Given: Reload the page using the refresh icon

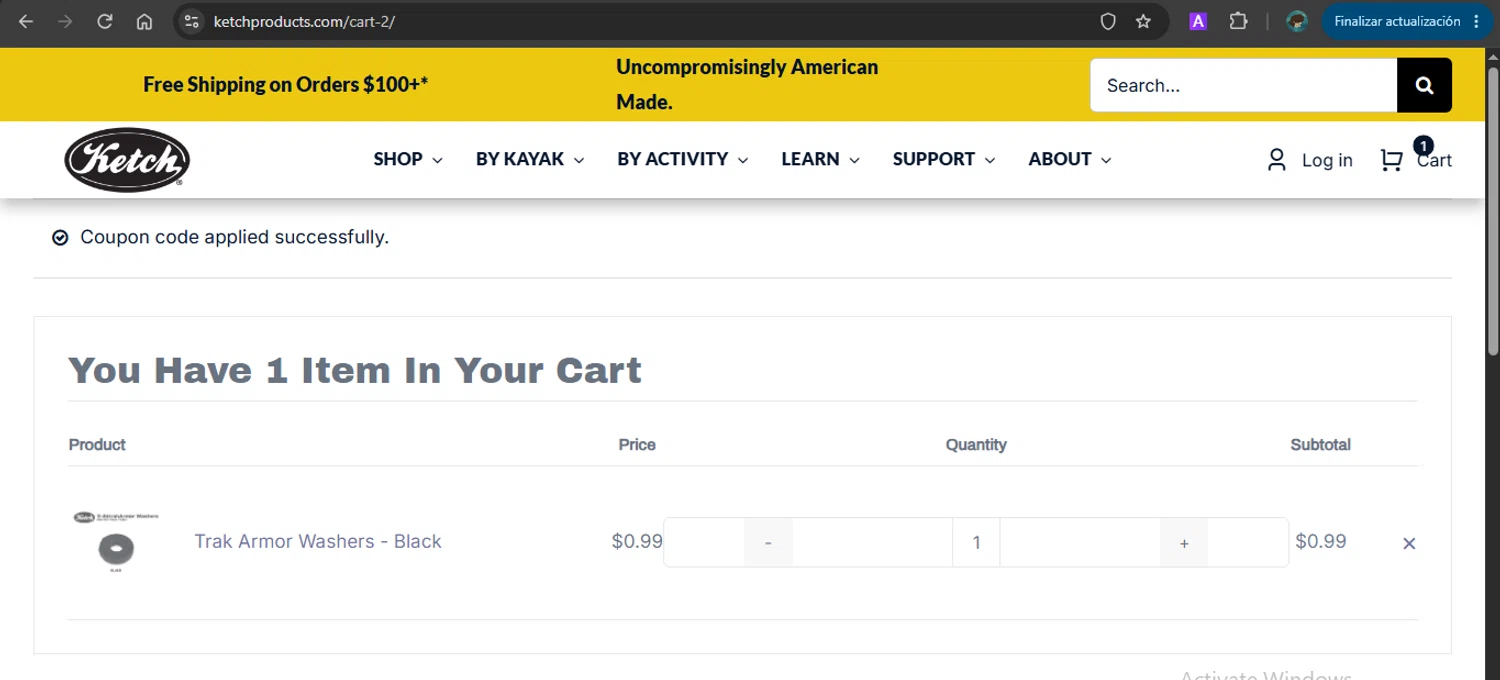Looking at the screenshot, I should [x=105, y=21].
